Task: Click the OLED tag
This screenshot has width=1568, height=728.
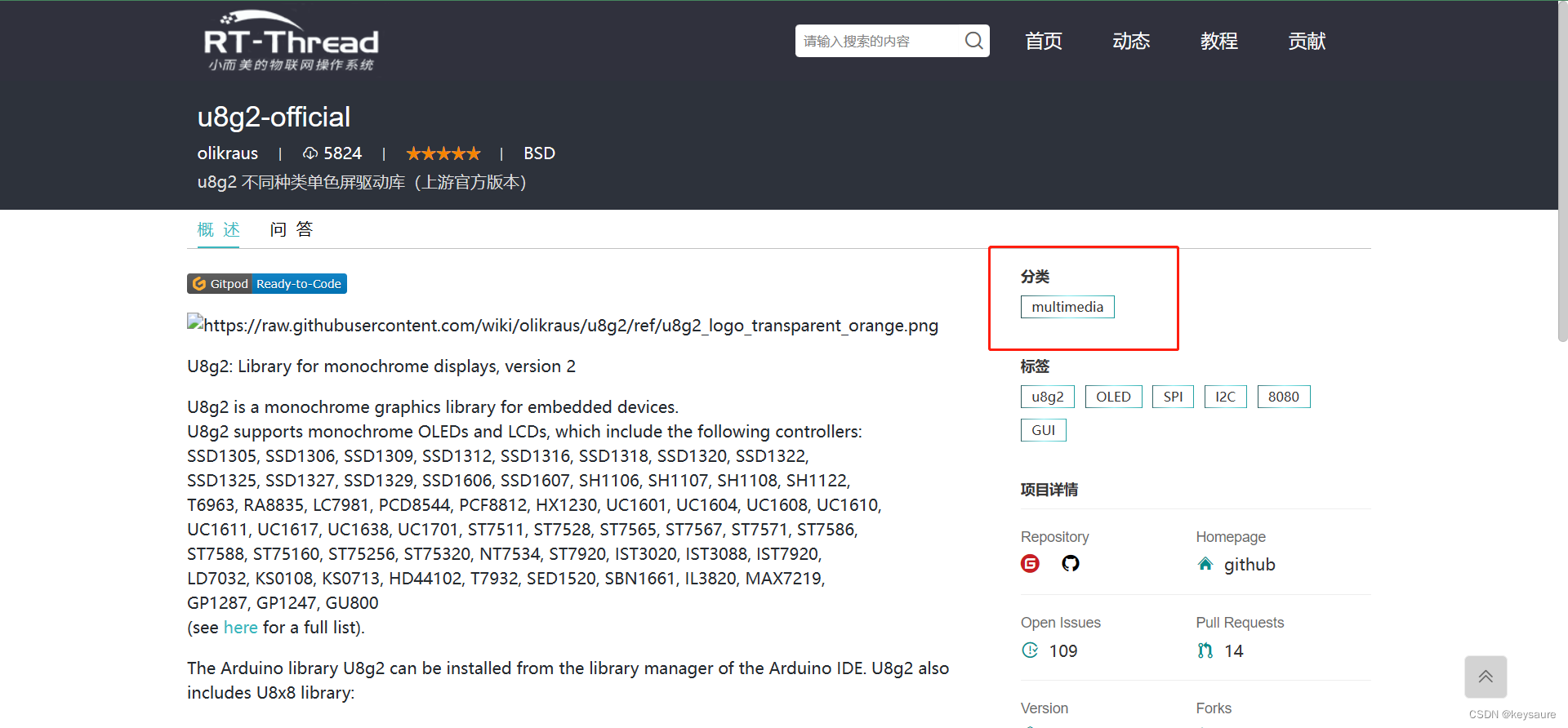Action: click(1114, 397)
